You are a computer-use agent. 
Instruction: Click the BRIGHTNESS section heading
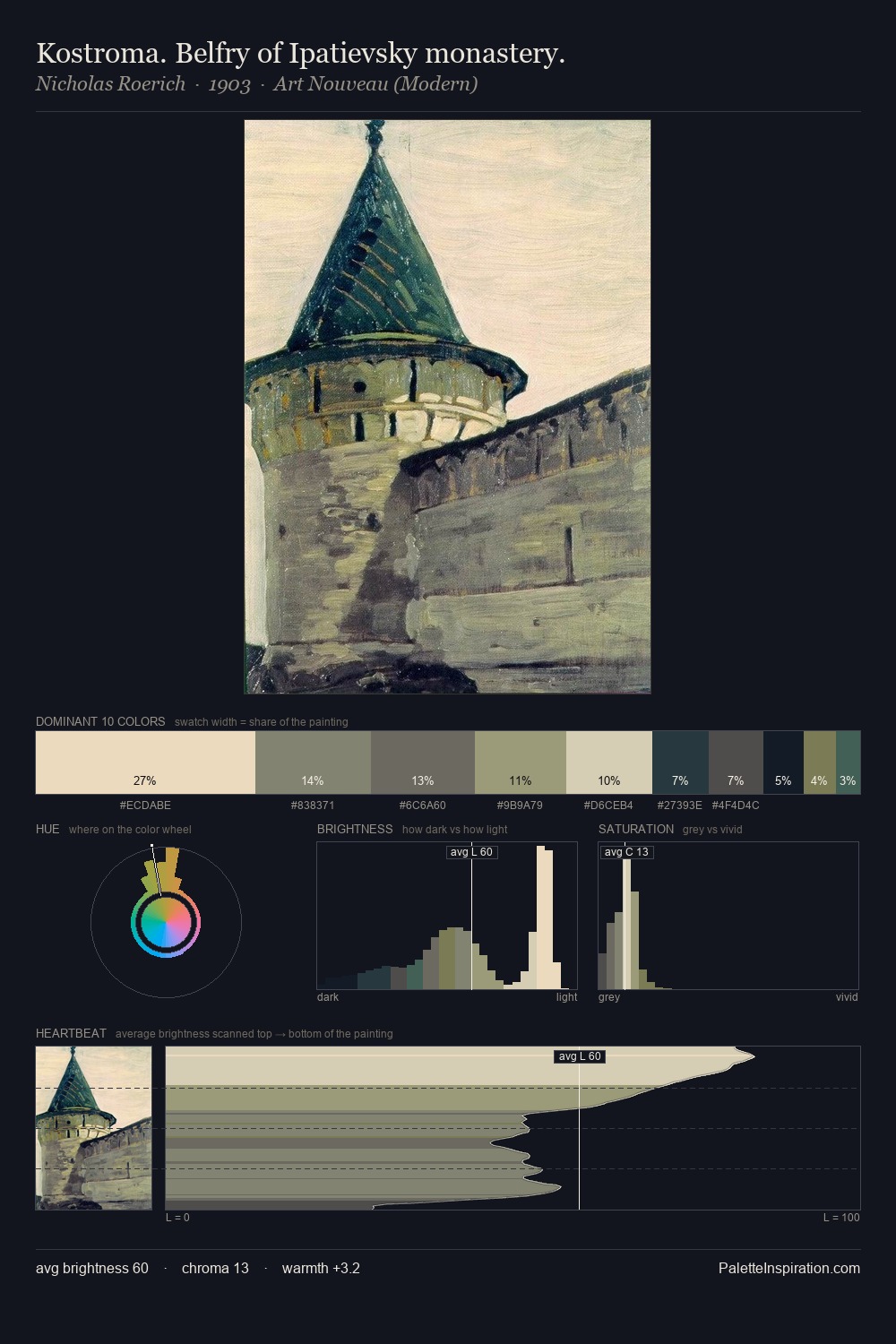[355, 829]
